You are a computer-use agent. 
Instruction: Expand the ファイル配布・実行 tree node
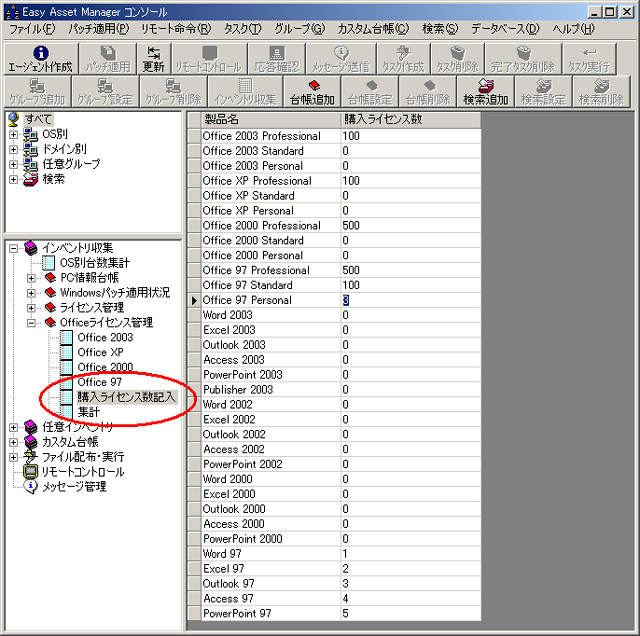[x=14, y=457]
